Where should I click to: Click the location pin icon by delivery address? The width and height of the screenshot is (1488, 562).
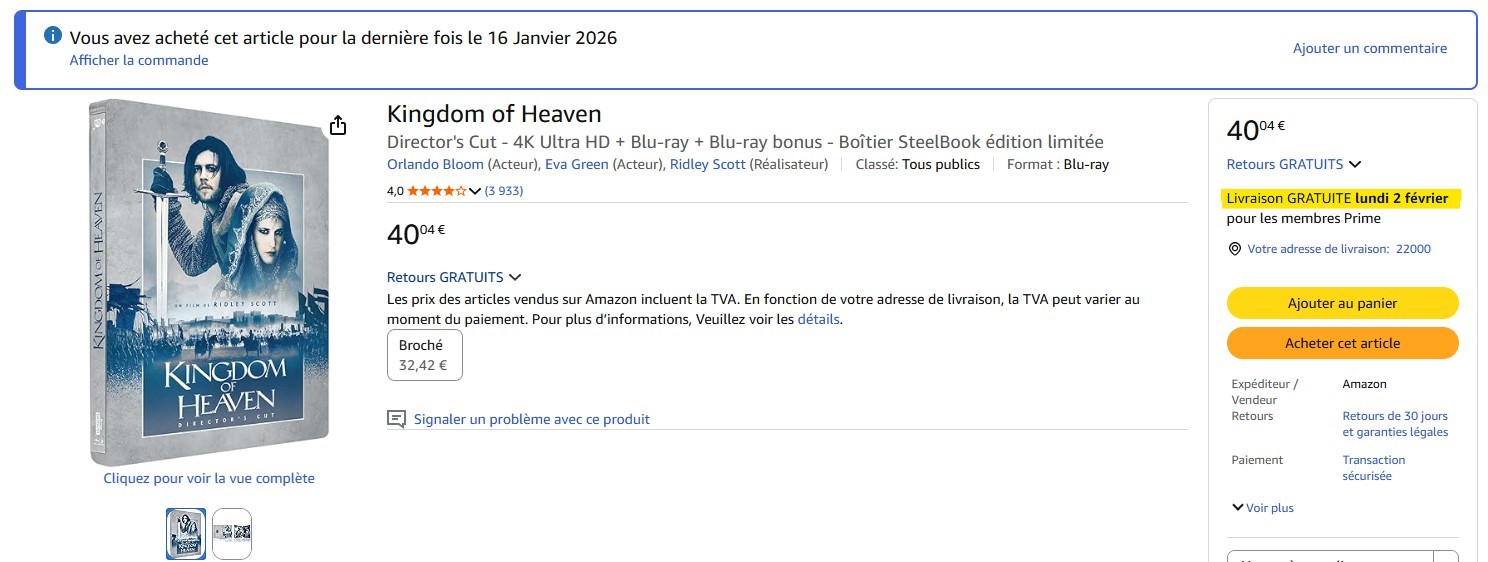(x=1234, y=249)
